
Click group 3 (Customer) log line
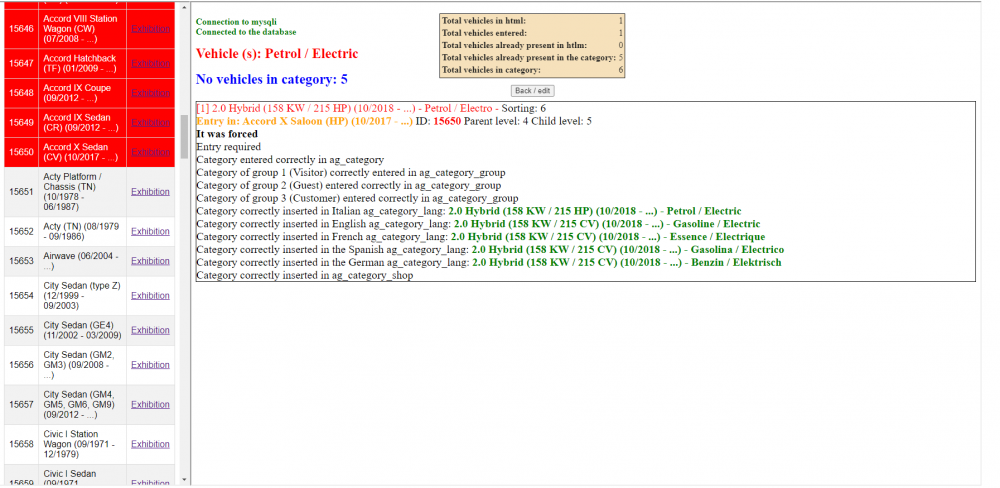tap(357, 198)
